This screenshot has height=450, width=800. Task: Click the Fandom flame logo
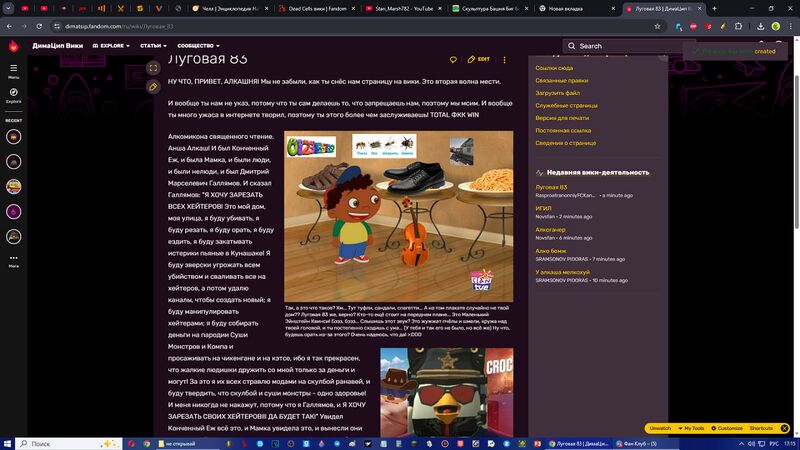pos(14,46)
